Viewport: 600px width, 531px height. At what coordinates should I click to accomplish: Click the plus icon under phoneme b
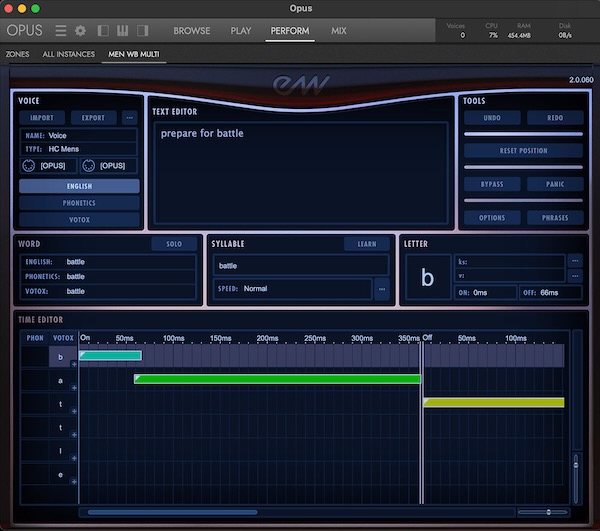[74, 365]
